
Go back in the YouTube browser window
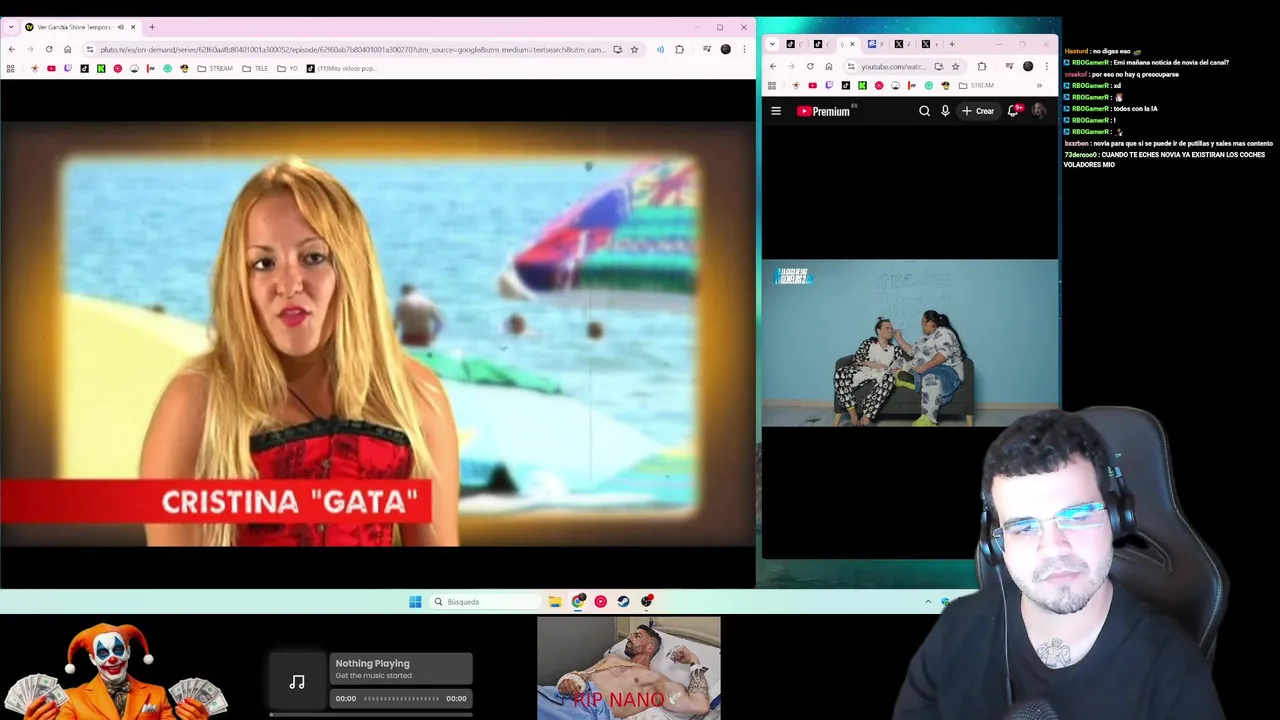(x=773, y=66)
